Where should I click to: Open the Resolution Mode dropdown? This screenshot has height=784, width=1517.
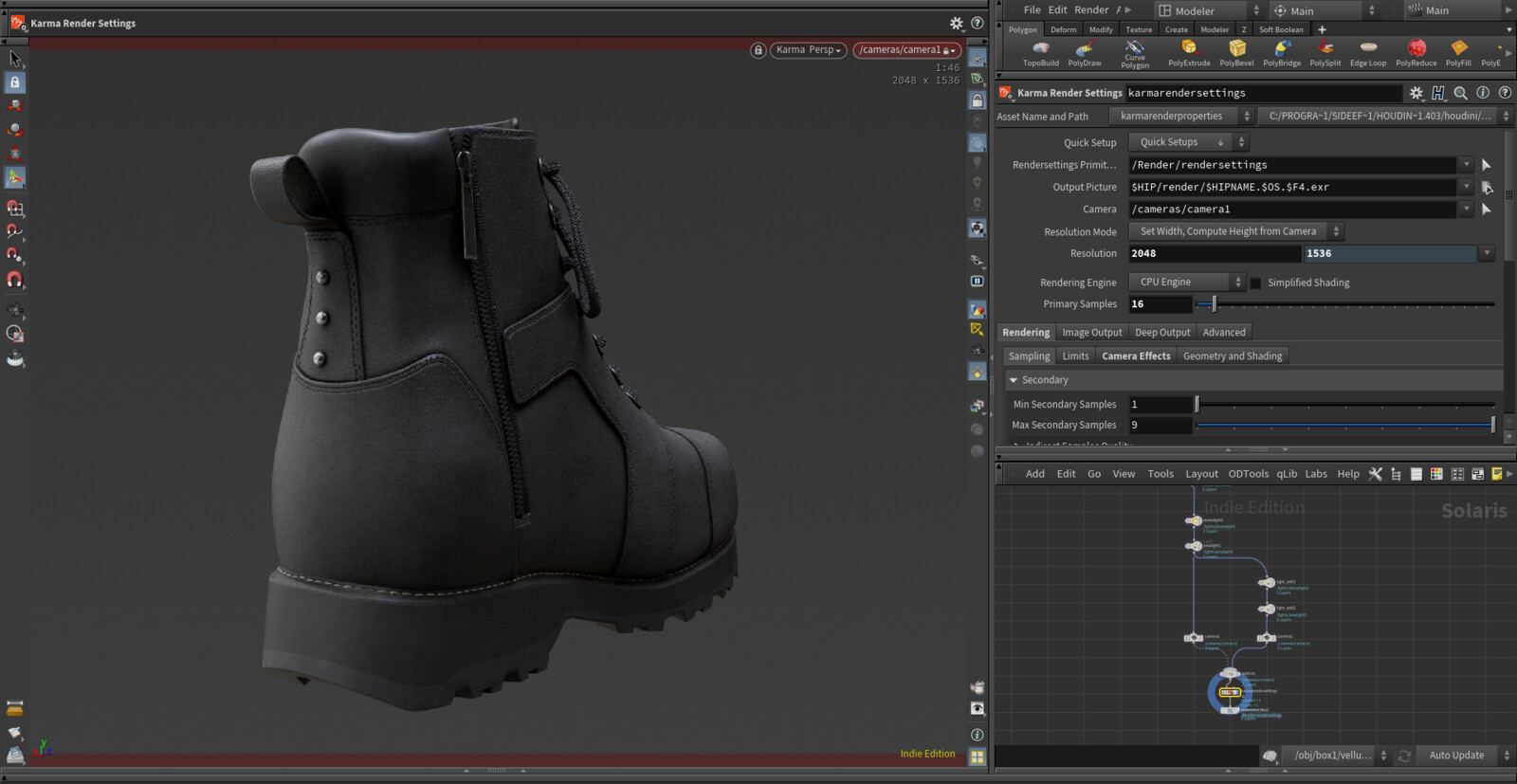[x=1235, y=231]
